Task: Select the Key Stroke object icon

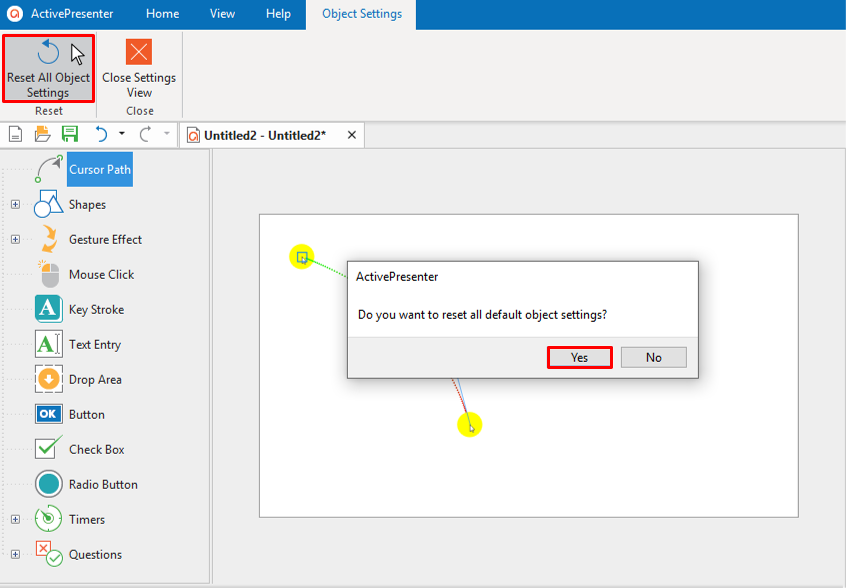Action: (49, 309)
